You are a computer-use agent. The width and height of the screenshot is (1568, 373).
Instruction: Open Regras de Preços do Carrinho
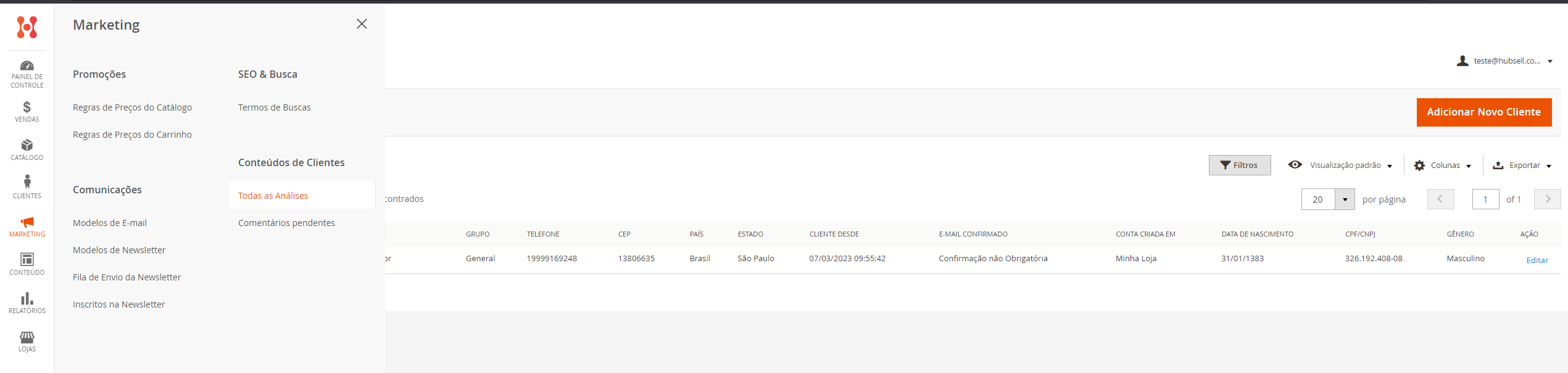132,135
